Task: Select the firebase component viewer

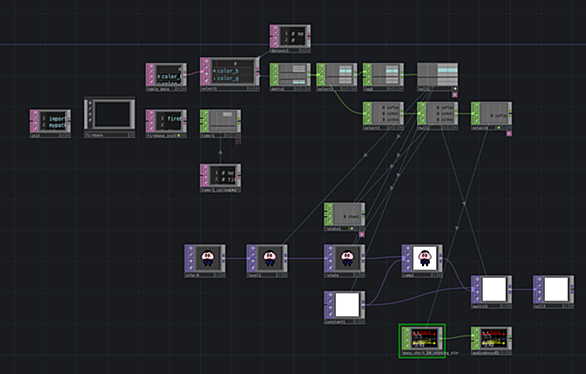Action: (x=112, y=114)
